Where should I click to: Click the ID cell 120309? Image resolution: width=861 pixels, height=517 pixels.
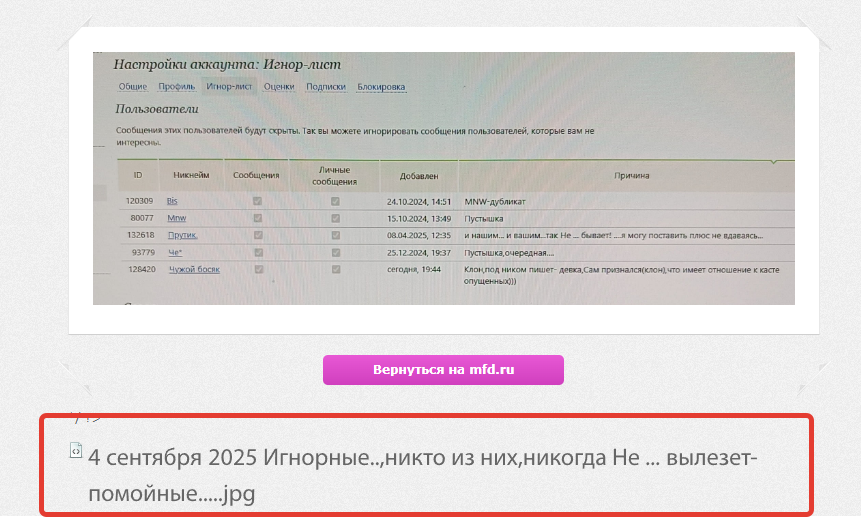click(x=139, y=201)
